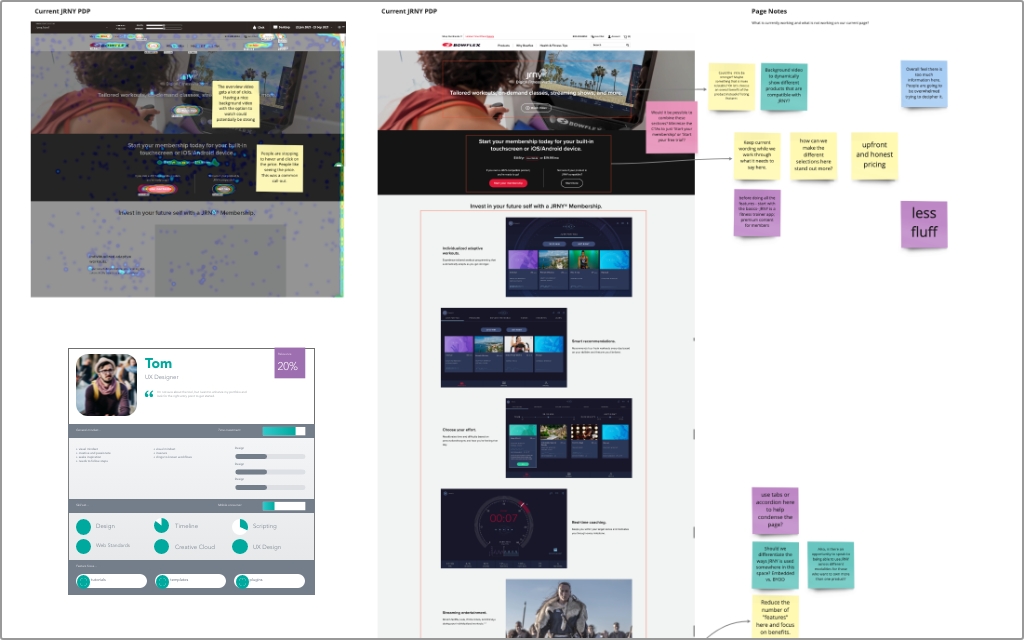Image resolution: width=1024 pixels, height=640 pixels.
Task: Click the heatmap screenshot of the JRNY page
Action: (187, 159)
